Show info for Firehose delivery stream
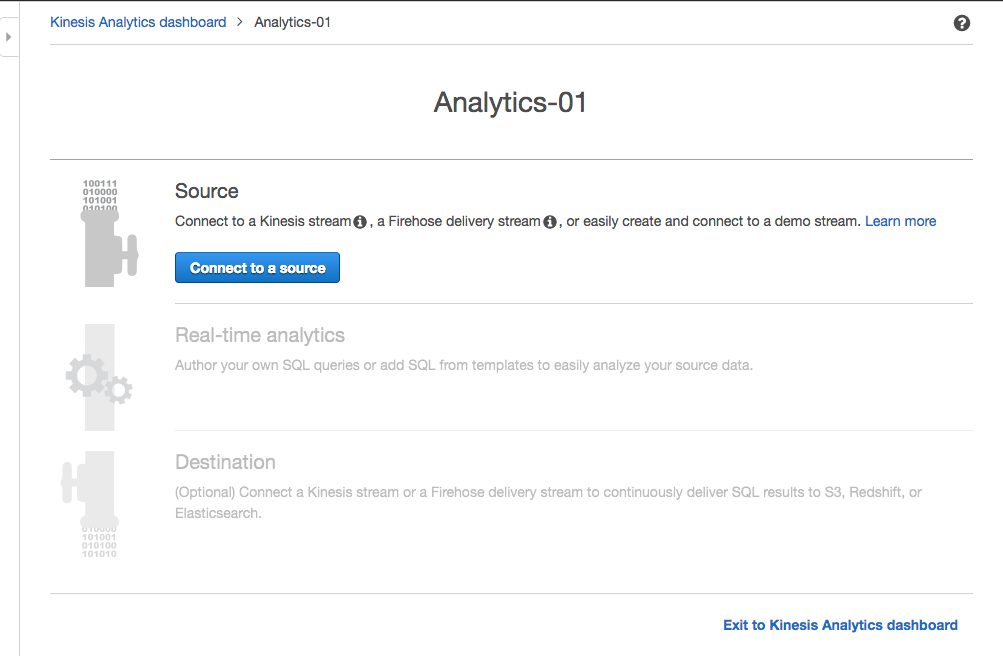Viewport: 1003px width, 656px height. tap(550, 222)
